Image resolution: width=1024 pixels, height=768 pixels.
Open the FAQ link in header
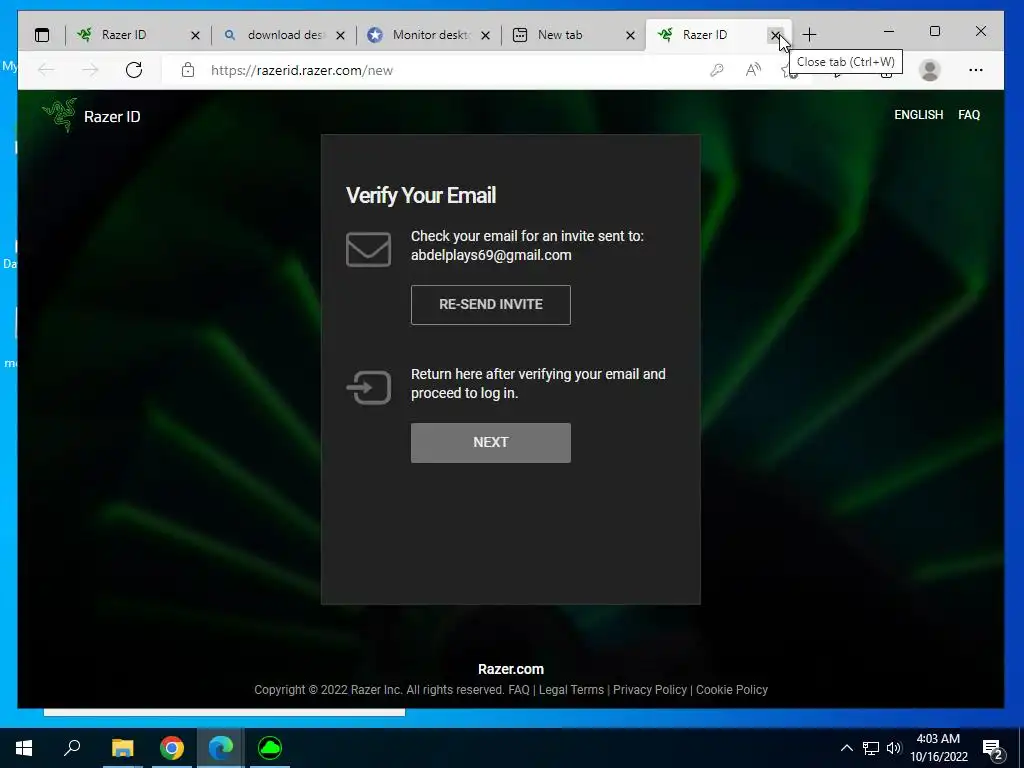click(969, 115)
